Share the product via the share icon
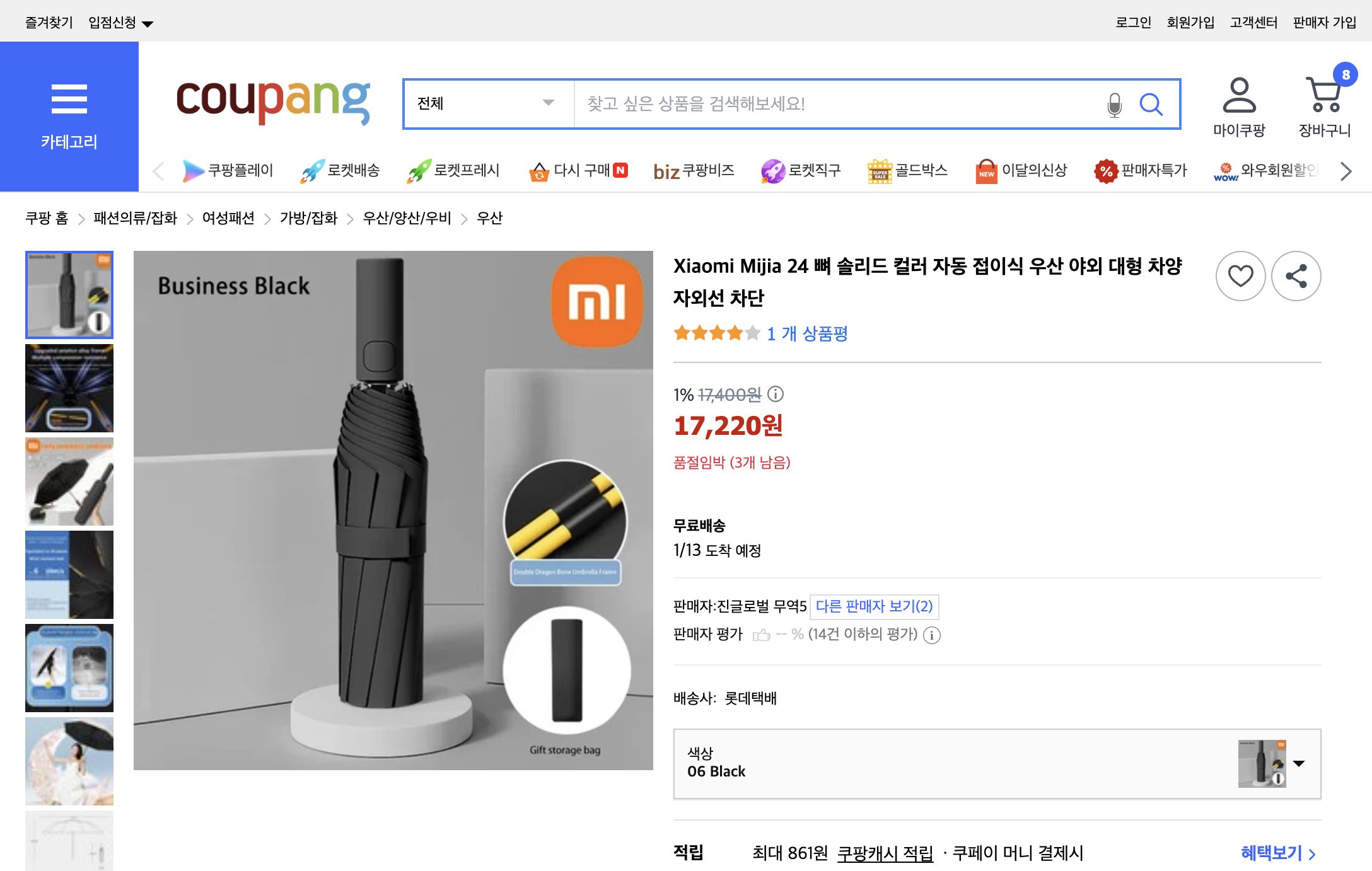Viewport: 1372px width, 871px height. point(1296,275)
